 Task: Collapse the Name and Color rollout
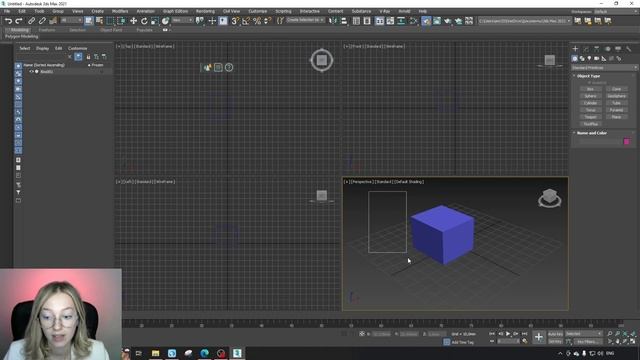tap(591, 133)
